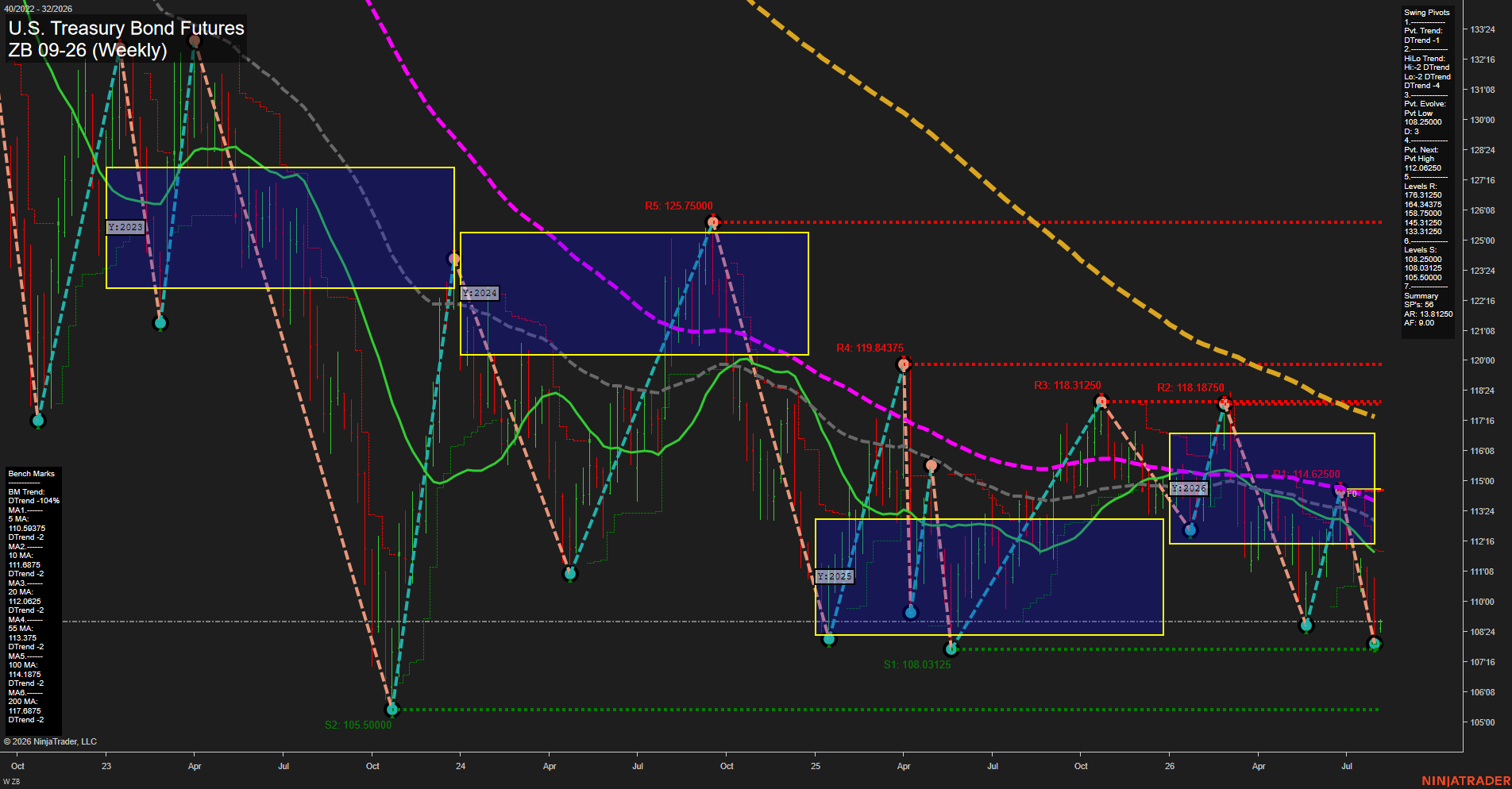Click the 111.6875 moving average value
This screenshot has height=789, width=1512.
tap(25, 565)
